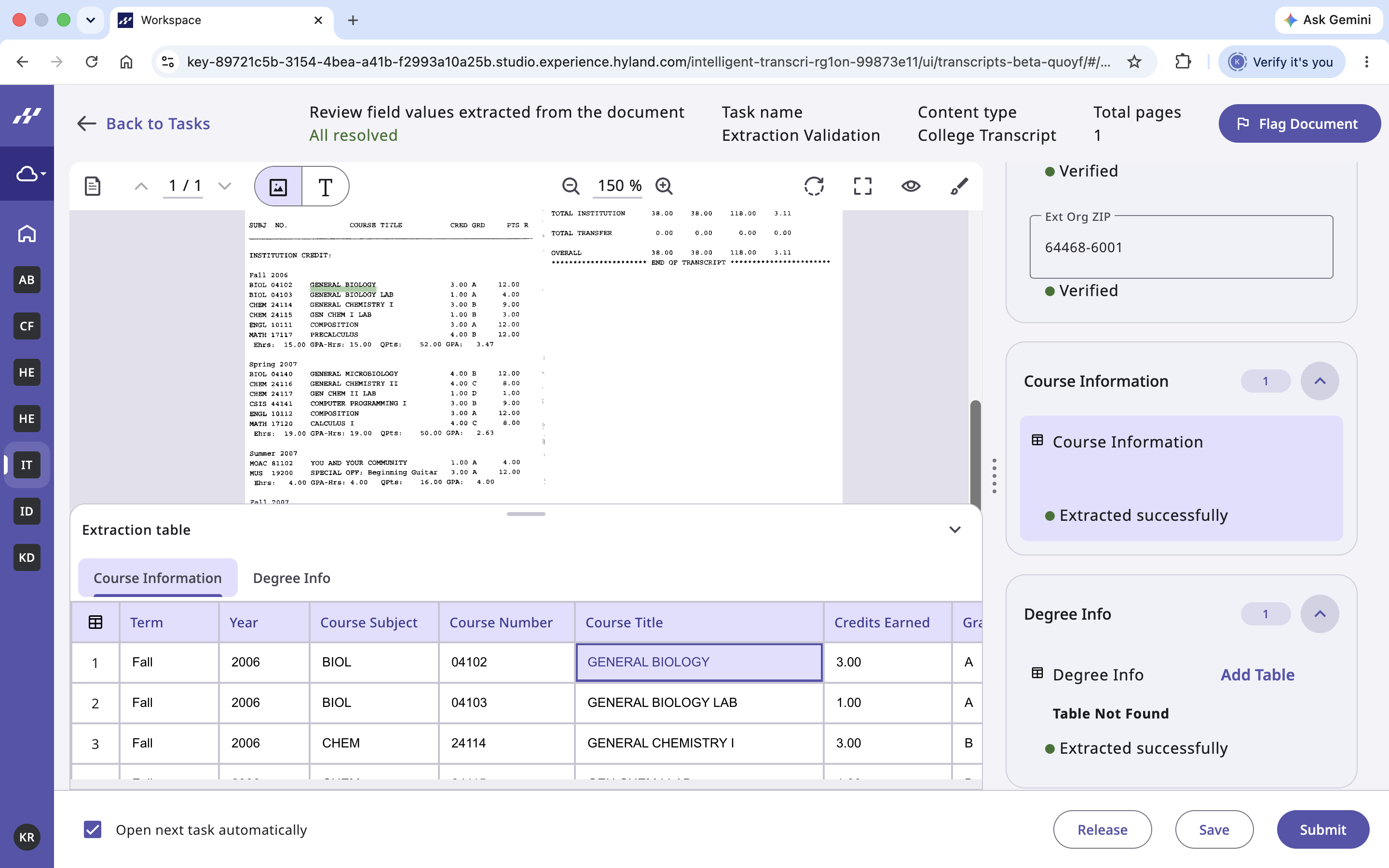
Task: Enter fullscreen document view
Action: (863, 186)
